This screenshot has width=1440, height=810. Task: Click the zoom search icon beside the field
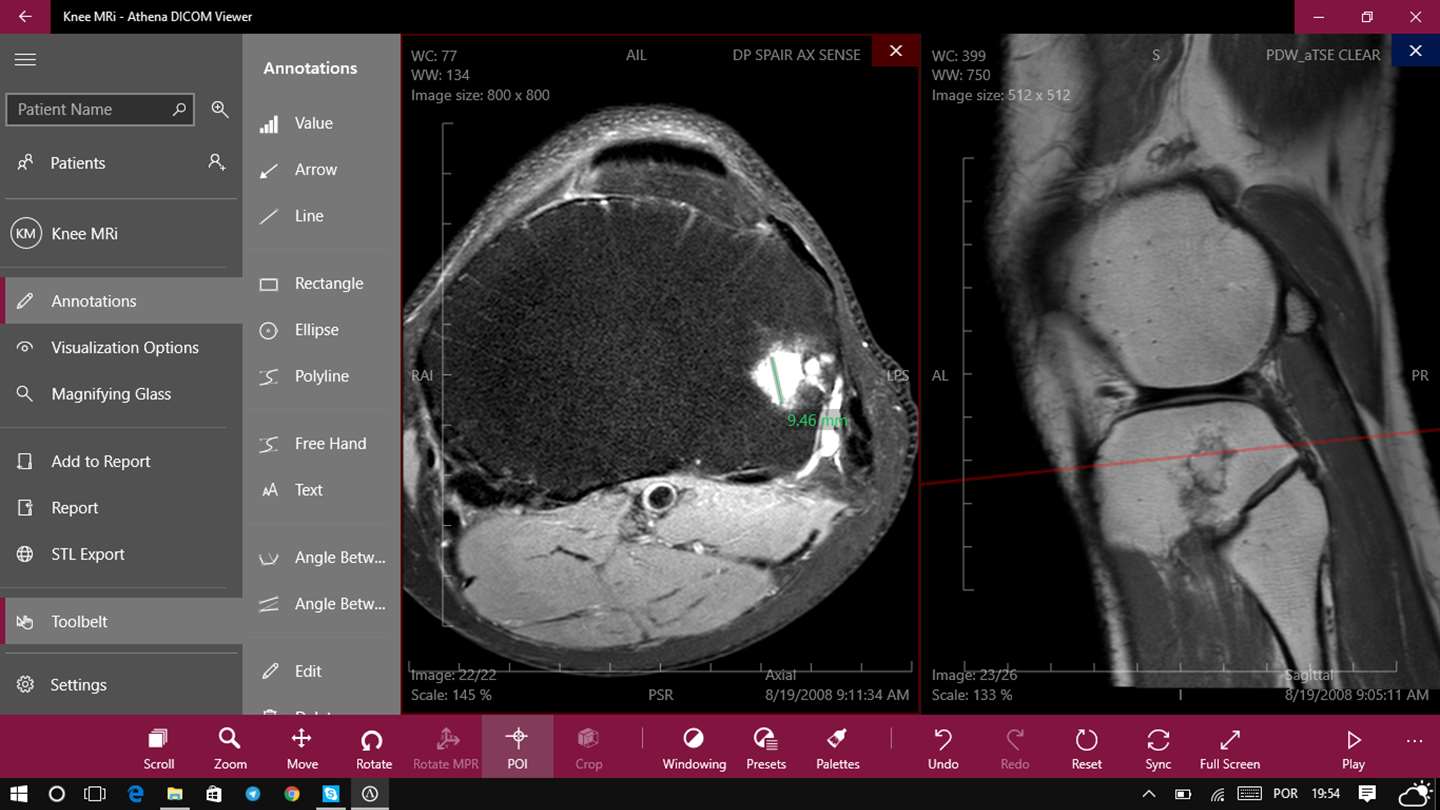tap(220, 109)
